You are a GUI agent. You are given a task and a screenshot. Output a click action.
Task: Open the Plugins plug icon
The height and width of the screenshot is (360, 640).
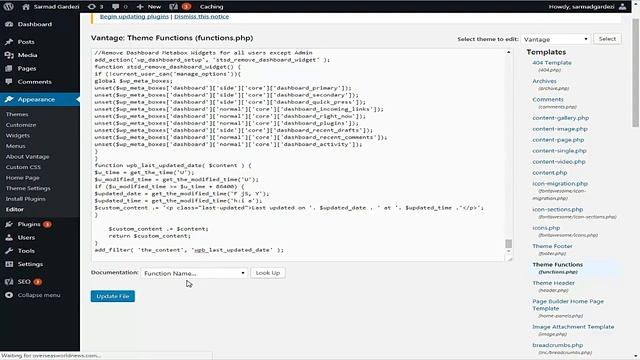(x=9, y=224)
